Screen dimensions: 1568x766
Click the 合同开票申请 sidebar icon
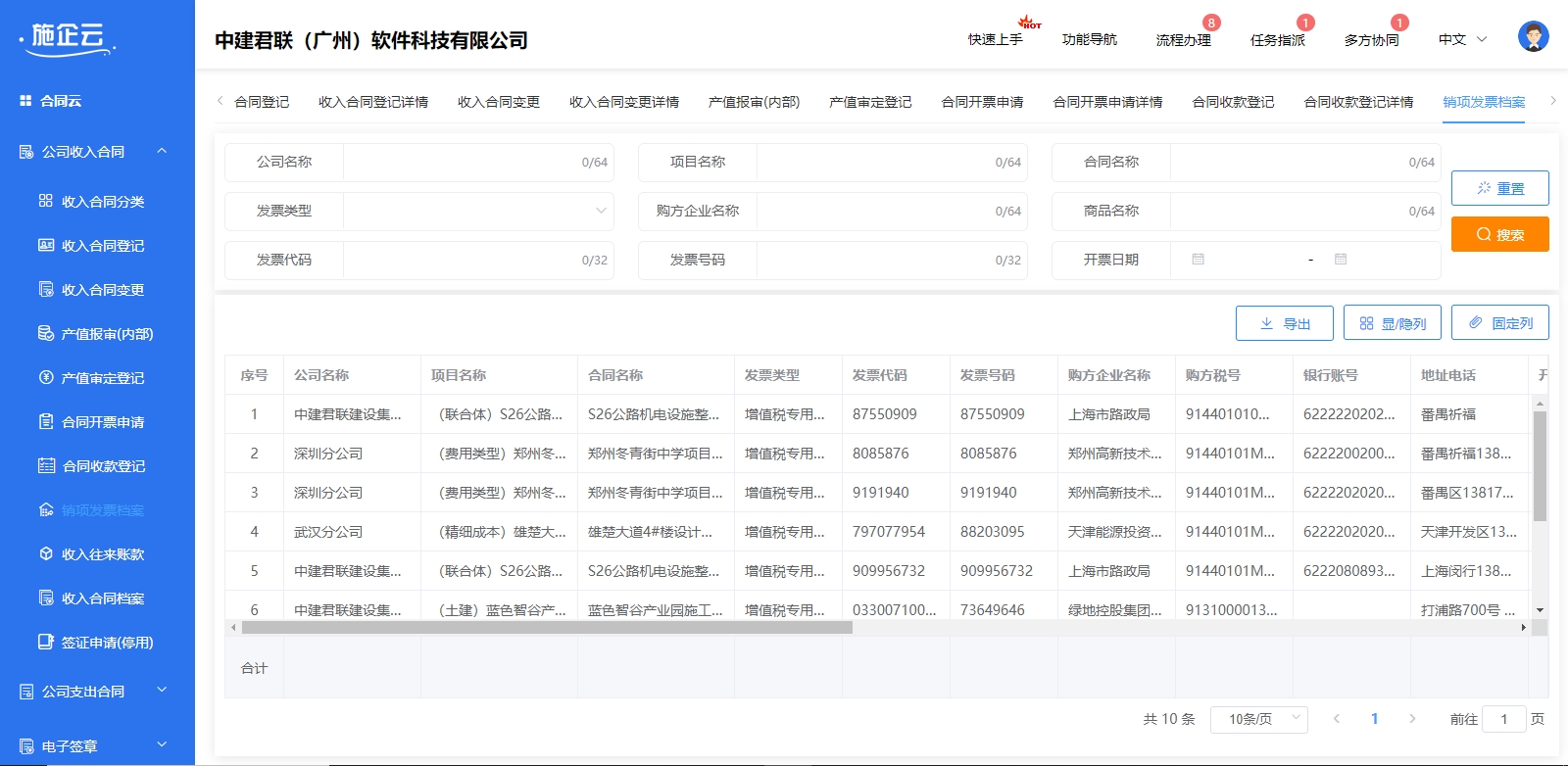point(45,421)
